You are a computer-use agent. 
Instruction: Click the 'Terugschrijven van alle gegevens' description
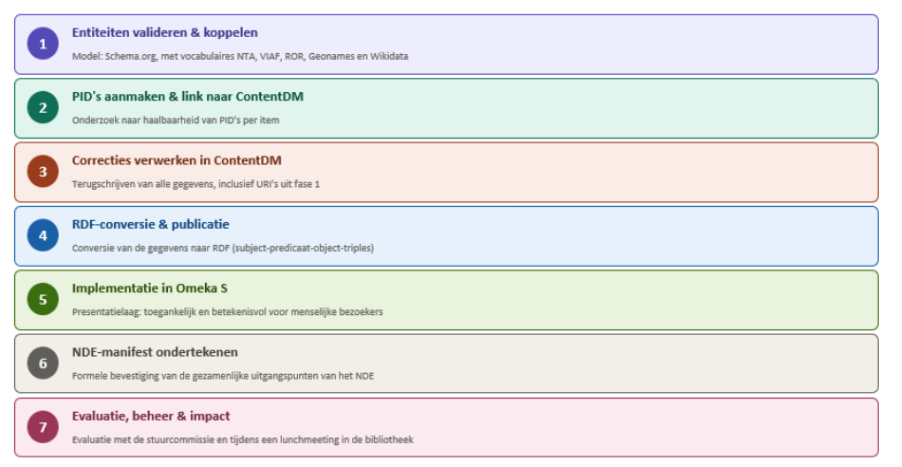pos(196,184)
